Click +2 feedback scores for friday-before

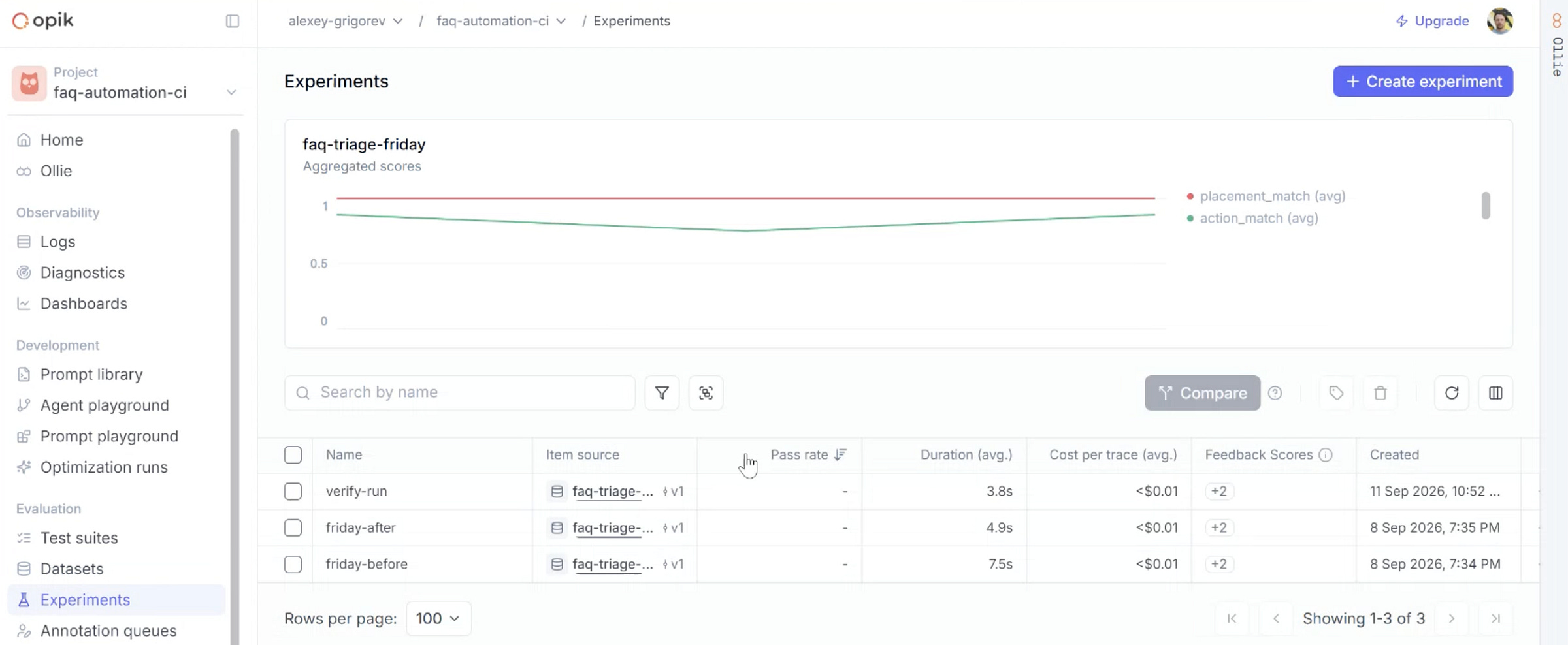point(1219,564)
